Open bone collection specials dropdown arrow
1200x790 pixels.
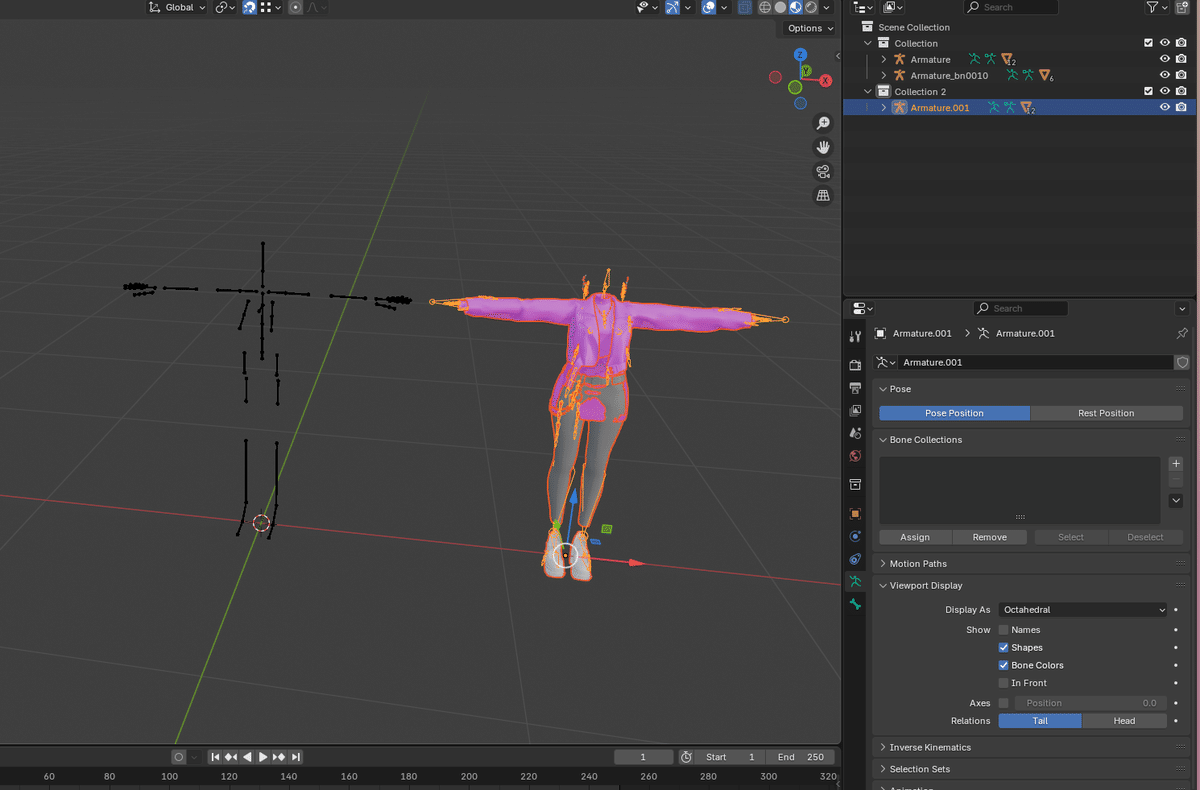click(x=1176, y=500)
